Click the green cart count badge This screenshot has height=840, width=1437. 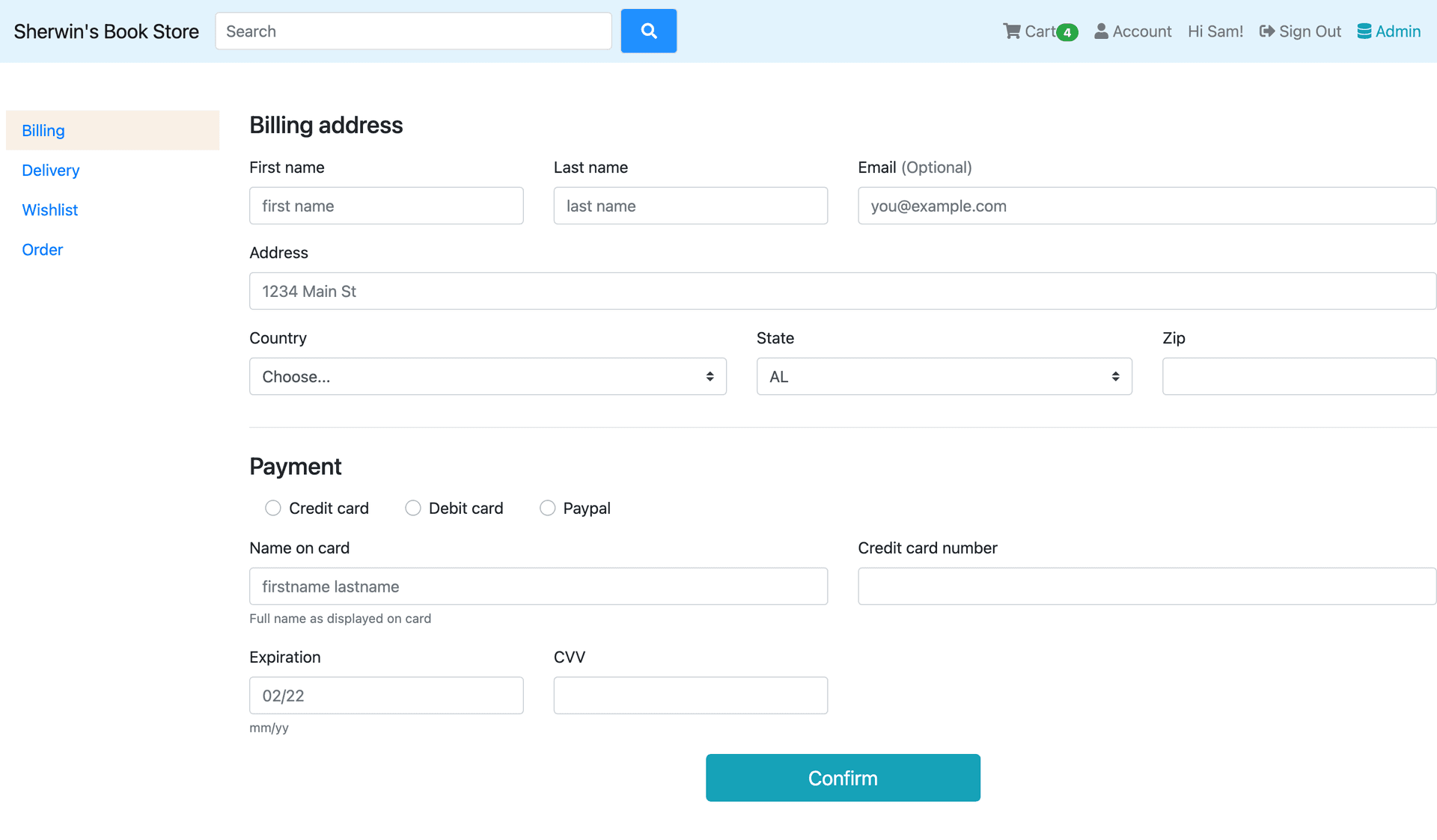pos(1067,32)
